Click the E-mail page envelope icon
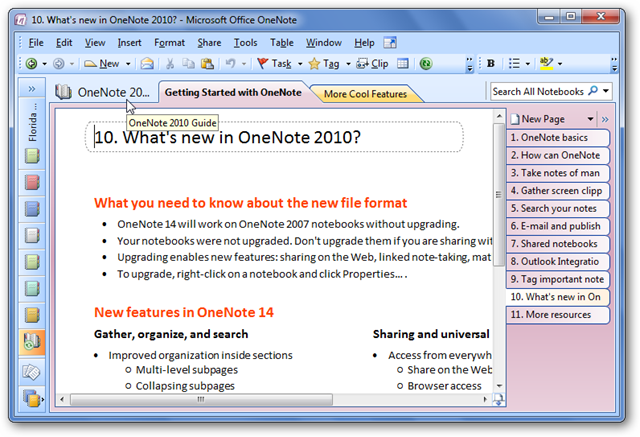The height and width of the screenshot is (437, 640). click(147, 64)
